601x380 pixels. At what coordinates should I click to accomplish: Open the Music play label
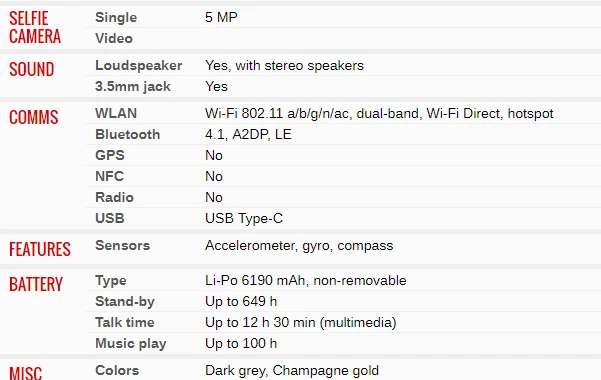coord(131,344)
